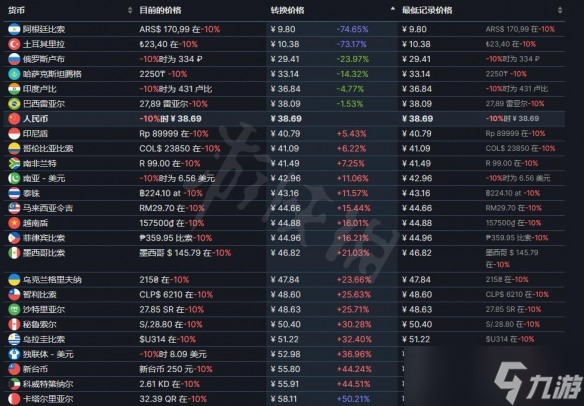Click the Kazakhstan tenge flag icon
584x406 pixels.
pos(14,74)
